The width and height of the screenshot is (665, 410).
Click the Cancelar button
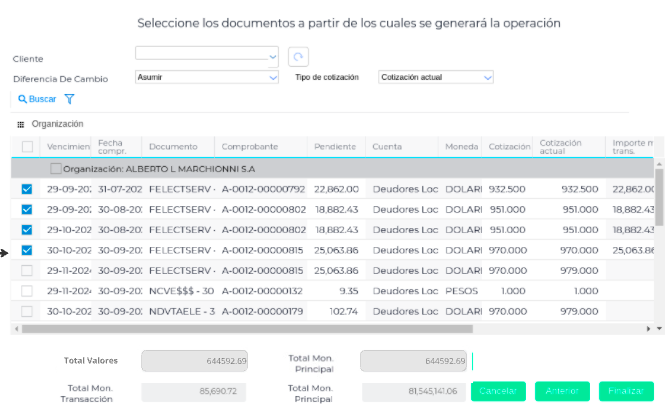[x=498, y=391]
